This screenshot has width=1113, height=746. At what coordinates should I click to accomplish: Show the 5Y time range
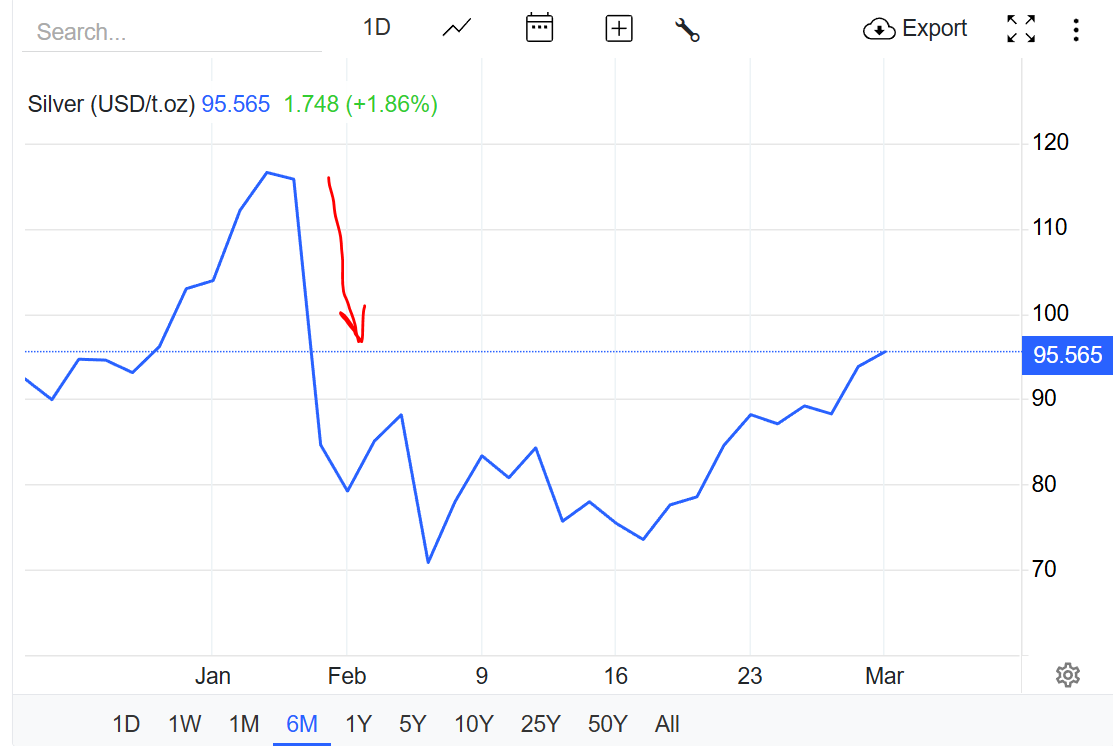(413, 724)
